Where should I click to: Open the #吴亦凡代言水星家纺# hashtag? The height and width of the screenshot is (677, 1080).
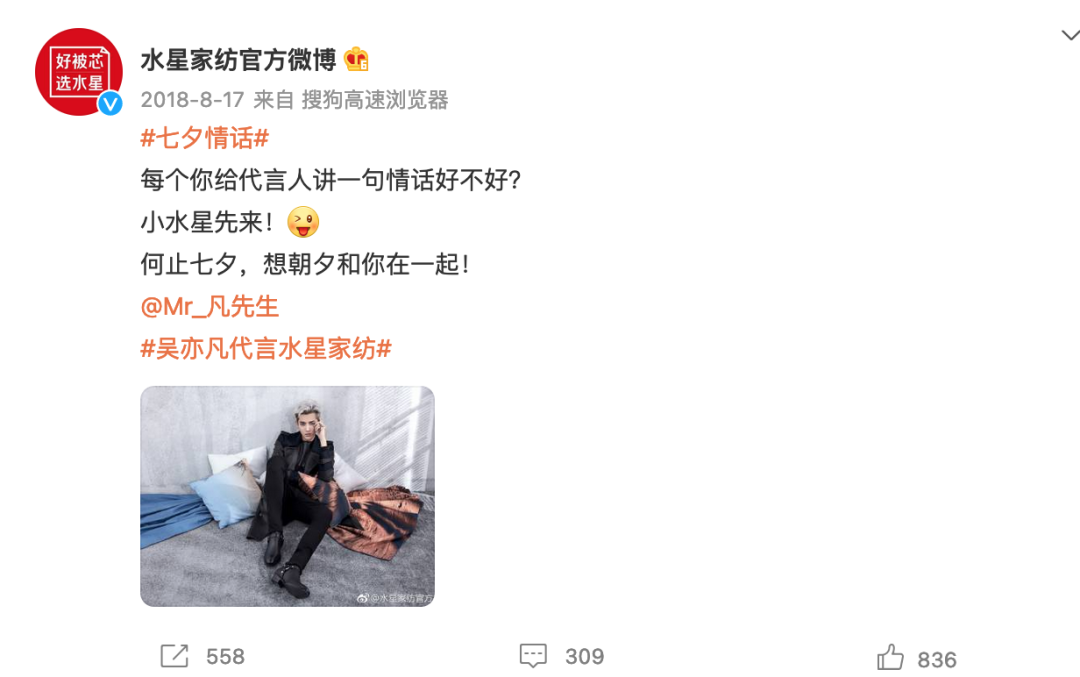[267, 348]
